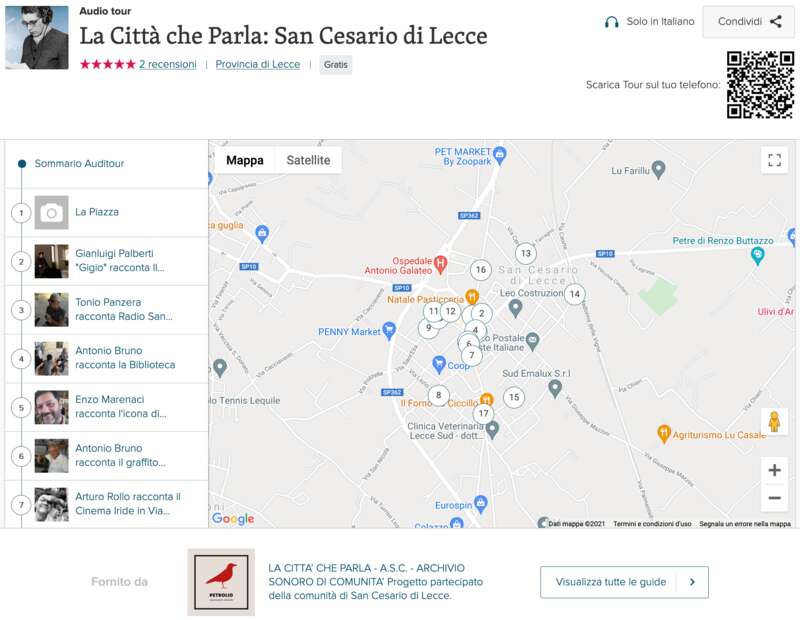The width and height of the screenshot is (800, 620).
Task: Zoom out on the map
Action: pos(774,497)
